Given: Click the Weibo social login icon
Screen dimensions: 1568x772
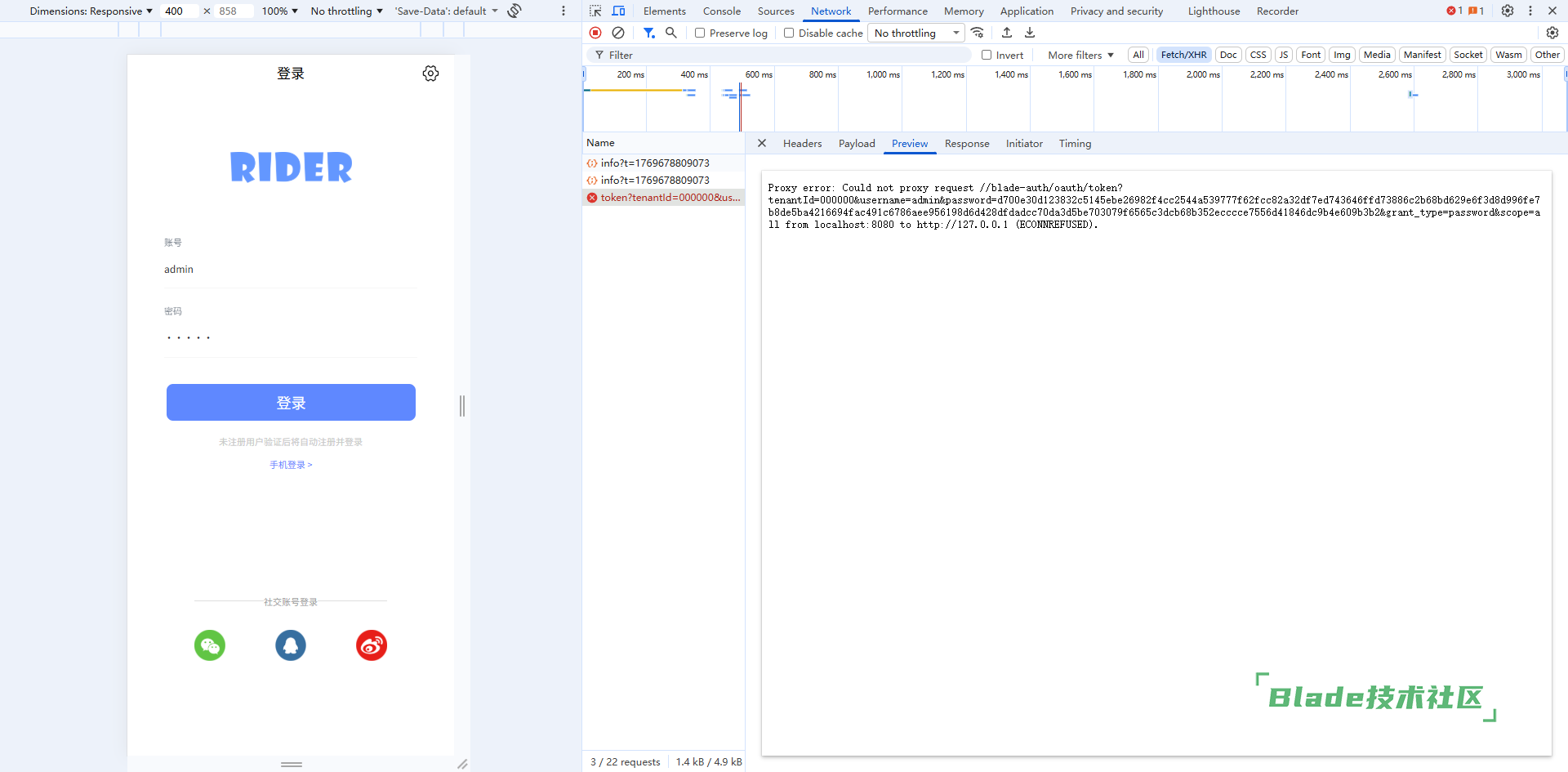Looking at the screenshot, I should (x=372, y=645).
